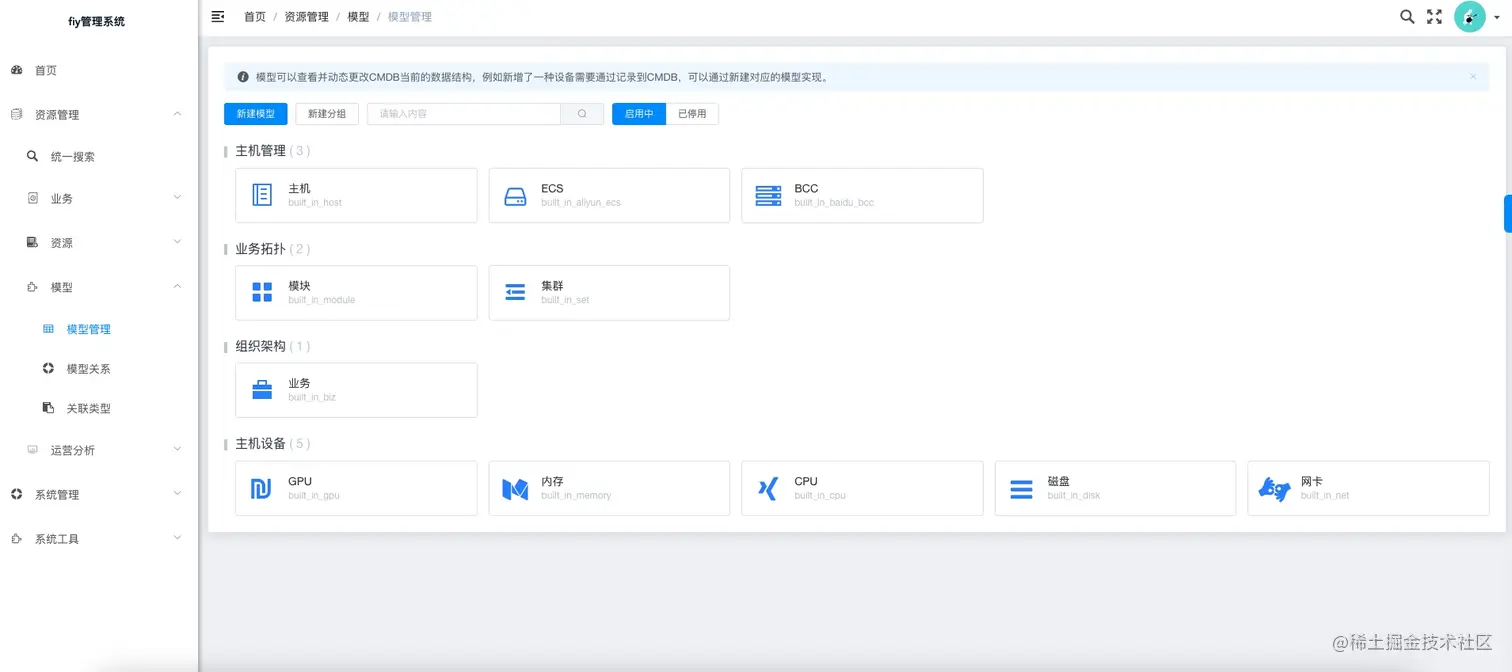This screenshot has height=672, width=1512.
Task: Click the fiy管理系统 title
Action: [x=97, y=21]
